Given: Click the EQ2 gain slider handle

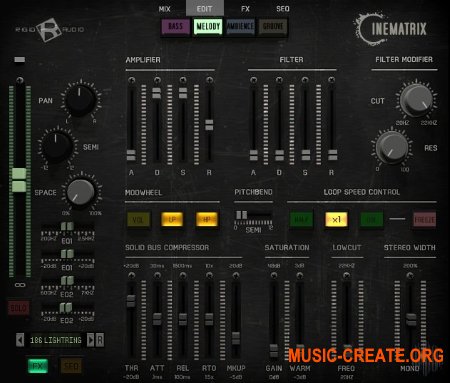Looking at the screenshot, I should click(65, 307).
